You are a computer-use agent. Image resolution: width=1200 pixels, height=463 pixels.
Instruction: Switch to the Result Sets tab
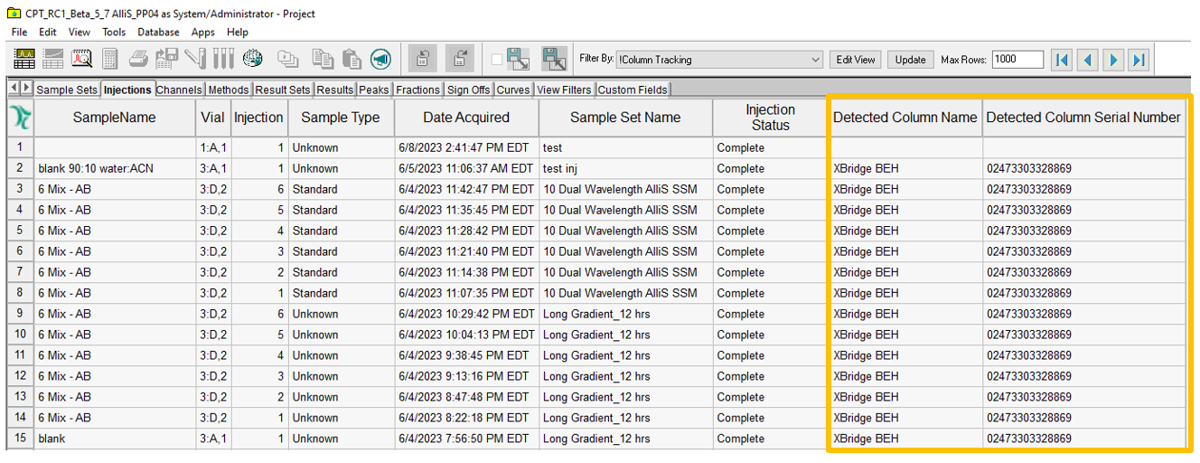tap(283, 90)
